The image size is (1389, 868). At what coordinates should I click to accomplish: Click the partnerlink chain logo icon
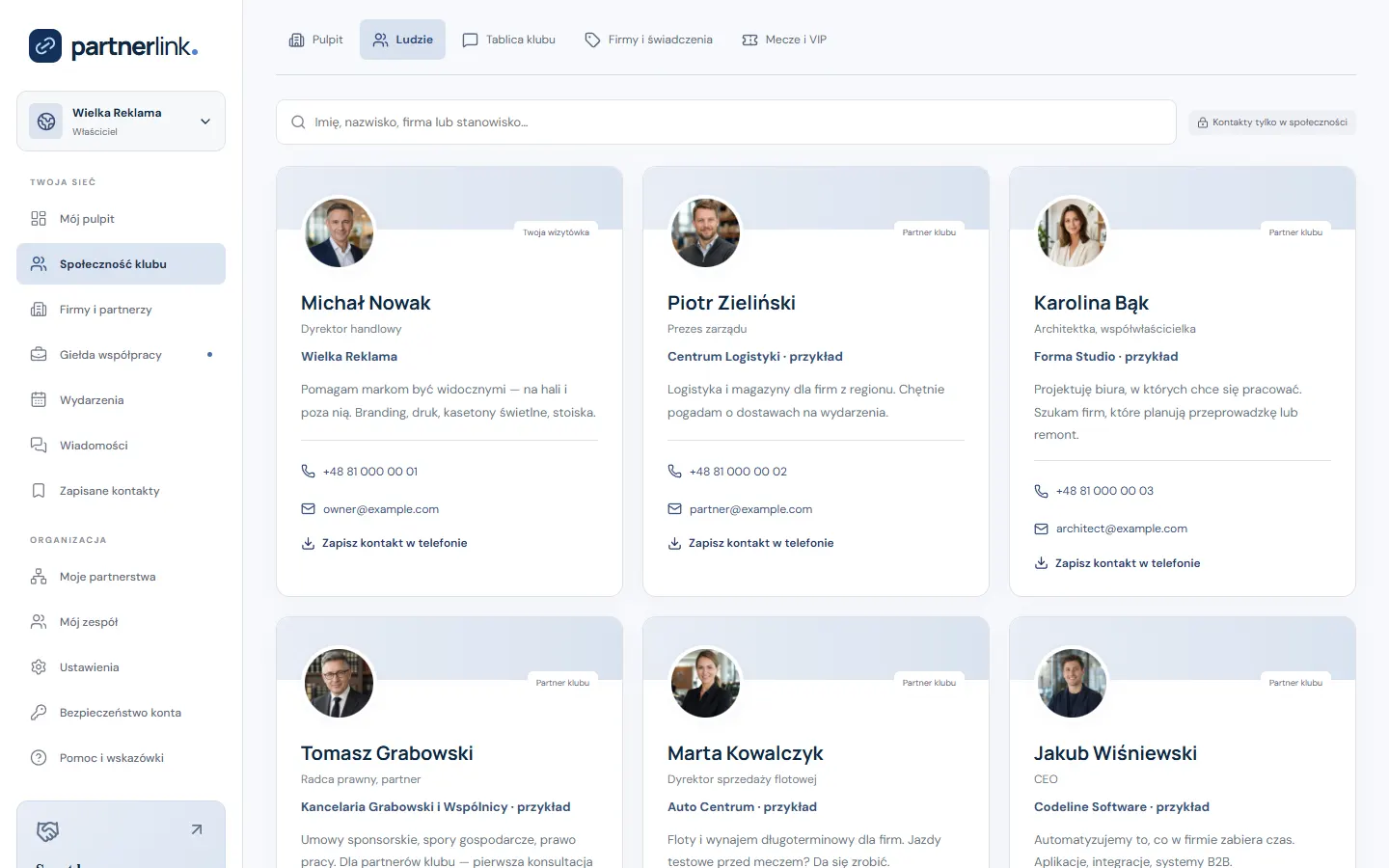(x=45, y=45)
